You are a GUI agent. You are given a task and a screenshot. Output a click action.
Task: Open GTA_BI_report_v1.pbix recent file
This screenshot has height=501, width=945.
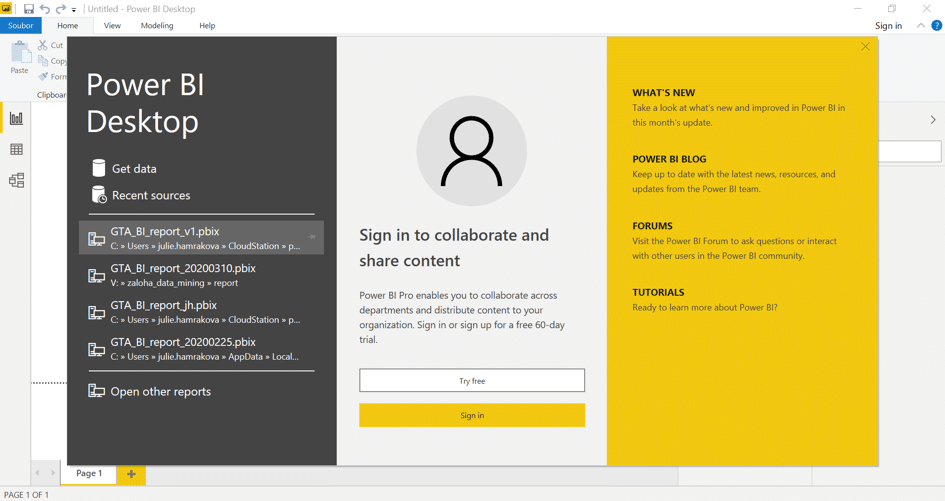201,238
